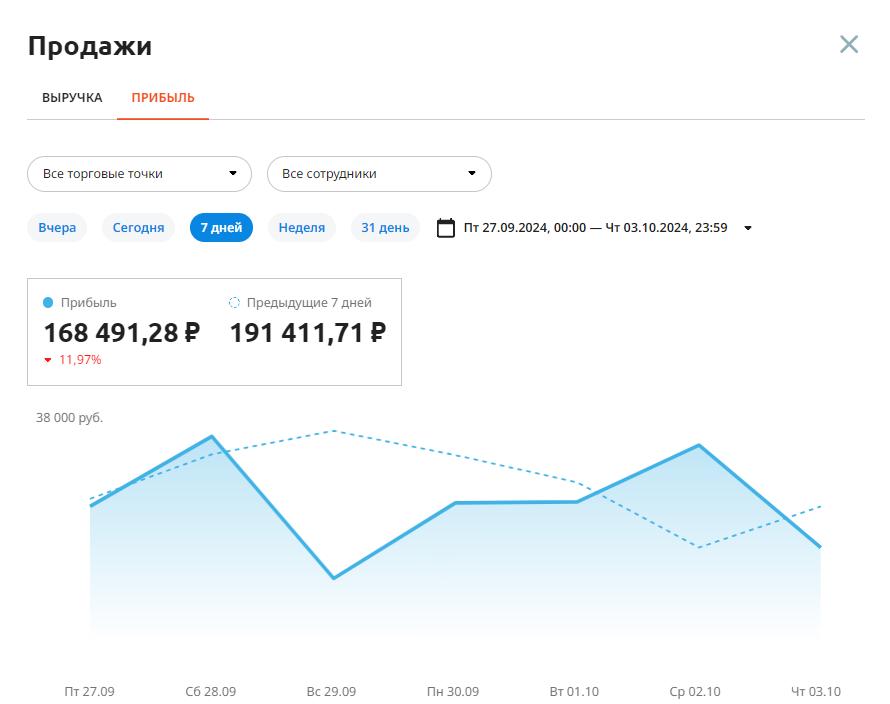Click the solid line peak above Ср 02.10
The height and width of the screenshot is (704, 890).
699,445
